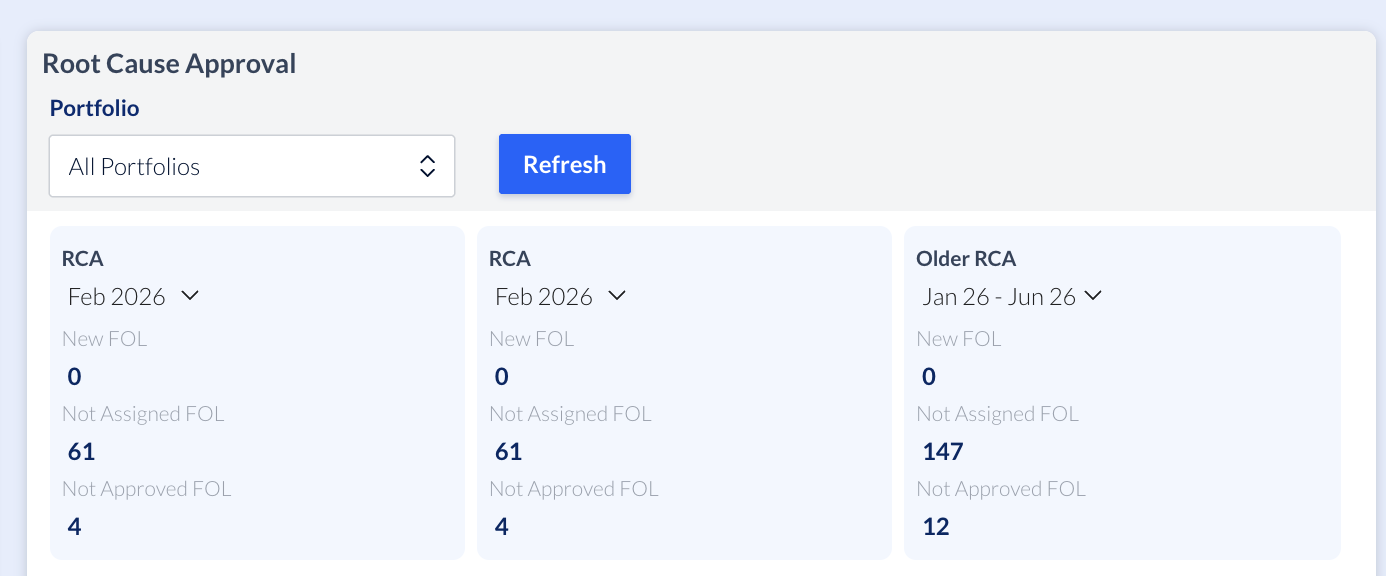Click Not Approved FOL label in Older RCA card
The width and height of the screenshot is (1386, 576).
(x=1001, y=489)
